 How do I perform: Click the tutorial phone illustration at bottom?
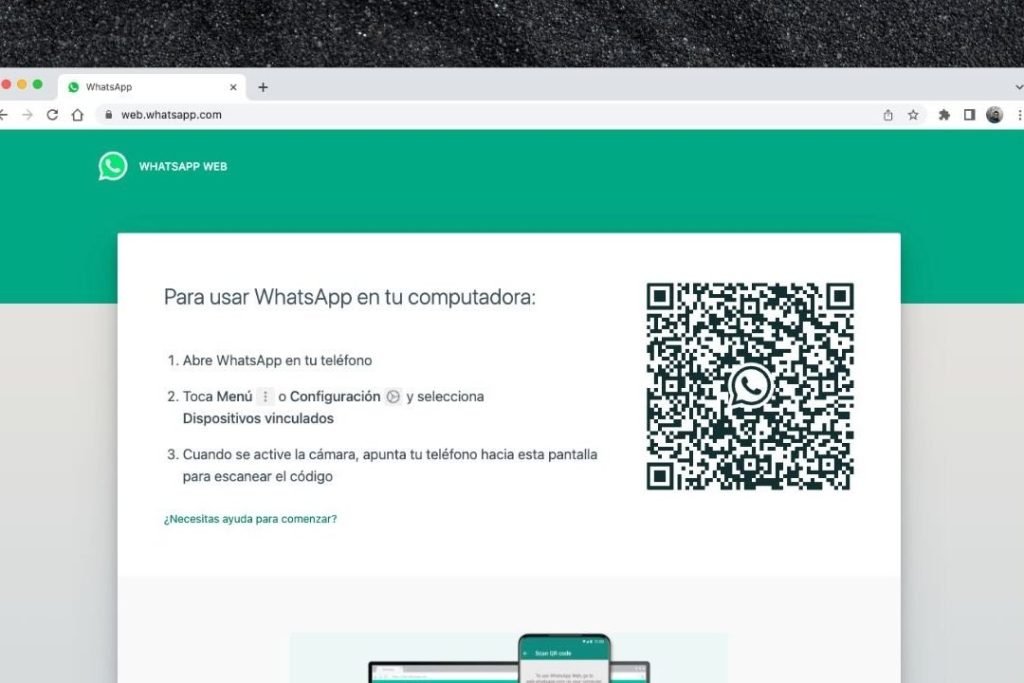[563, 659]
